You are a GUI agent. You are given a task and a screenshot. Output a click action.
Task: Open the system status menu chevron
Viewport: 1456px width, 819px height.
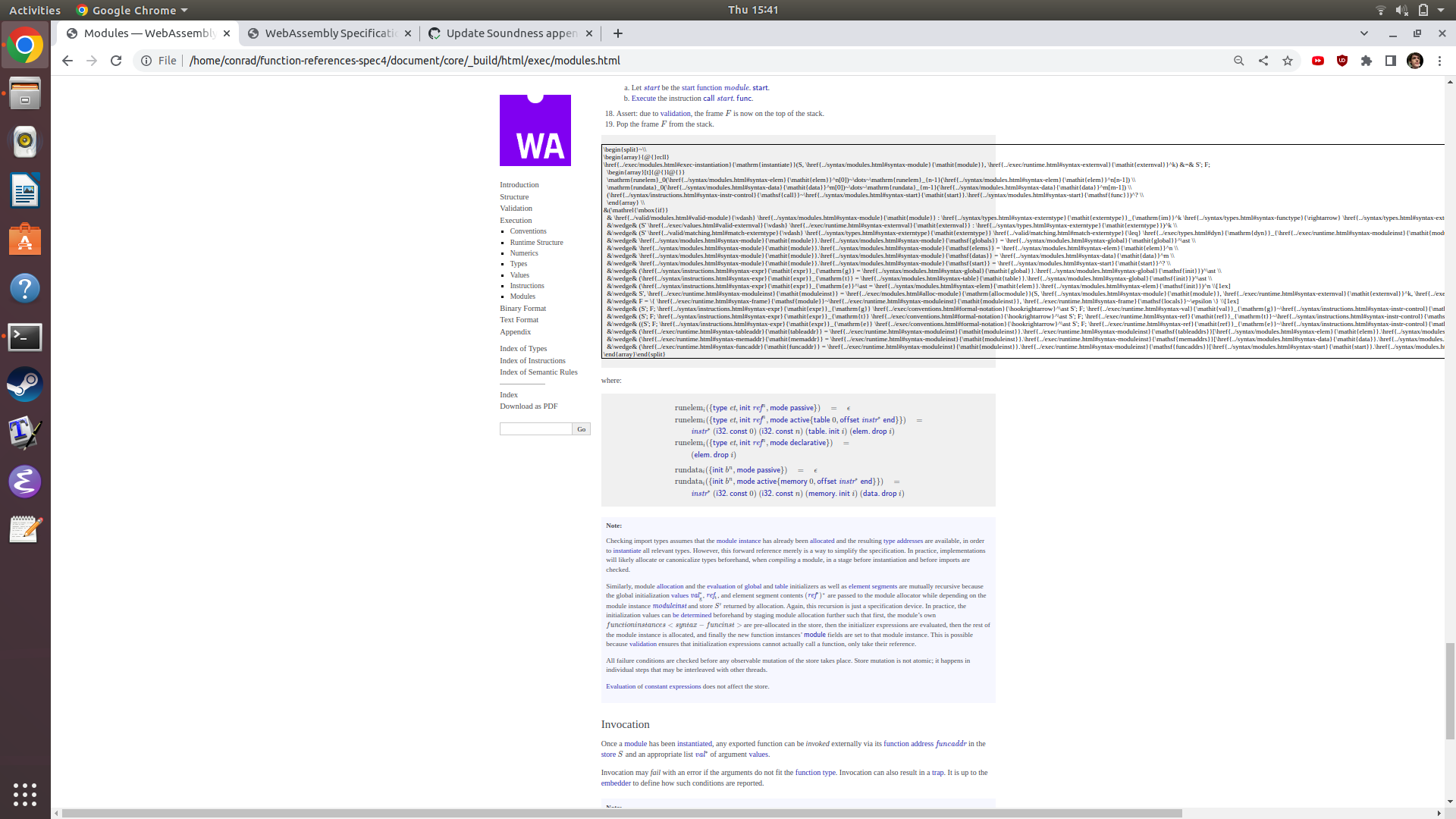(1440, 10)
